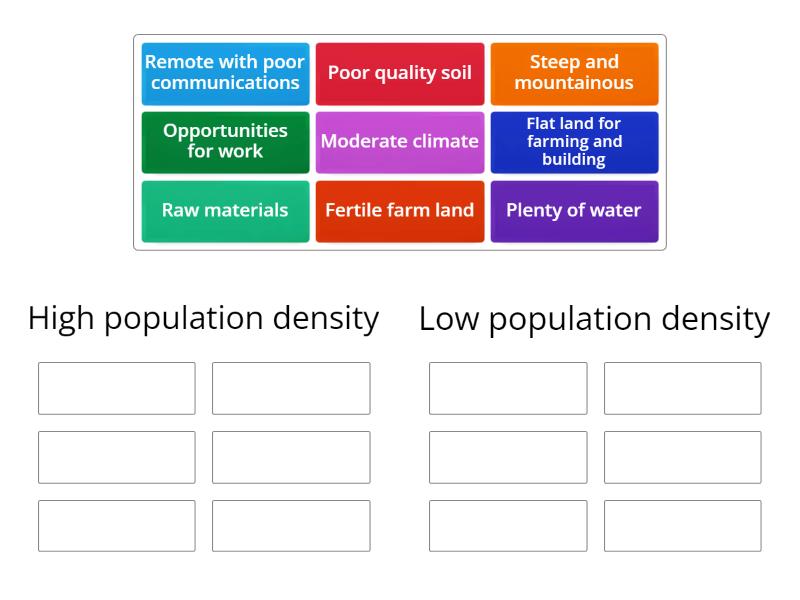Viewport: 800px width, 600px height.
Task: Click the 'Steep and mountainous' tile
Action: pyautogui.click(x=575, y=72)
